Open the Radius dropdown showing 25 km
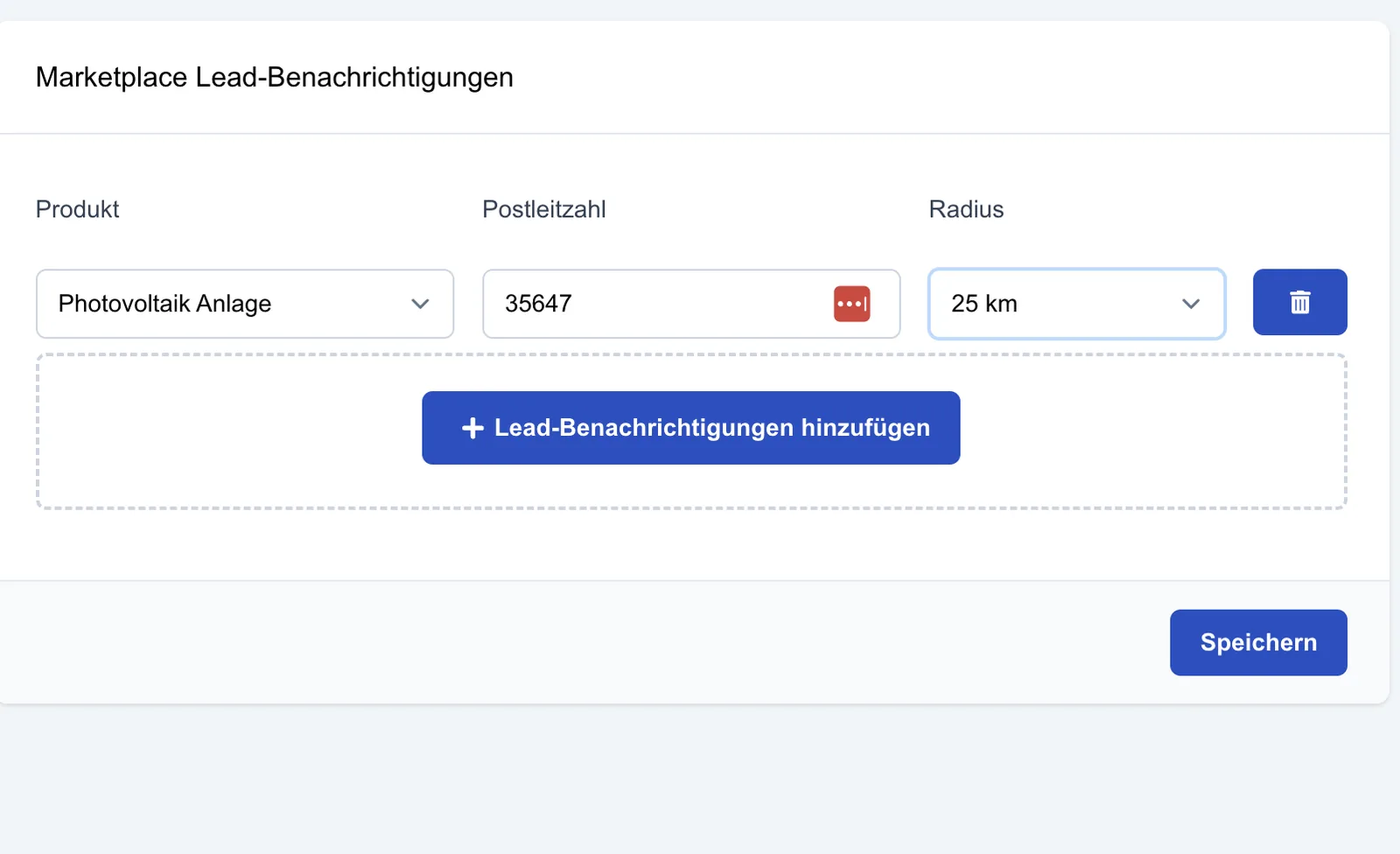 coord(1076,304)
